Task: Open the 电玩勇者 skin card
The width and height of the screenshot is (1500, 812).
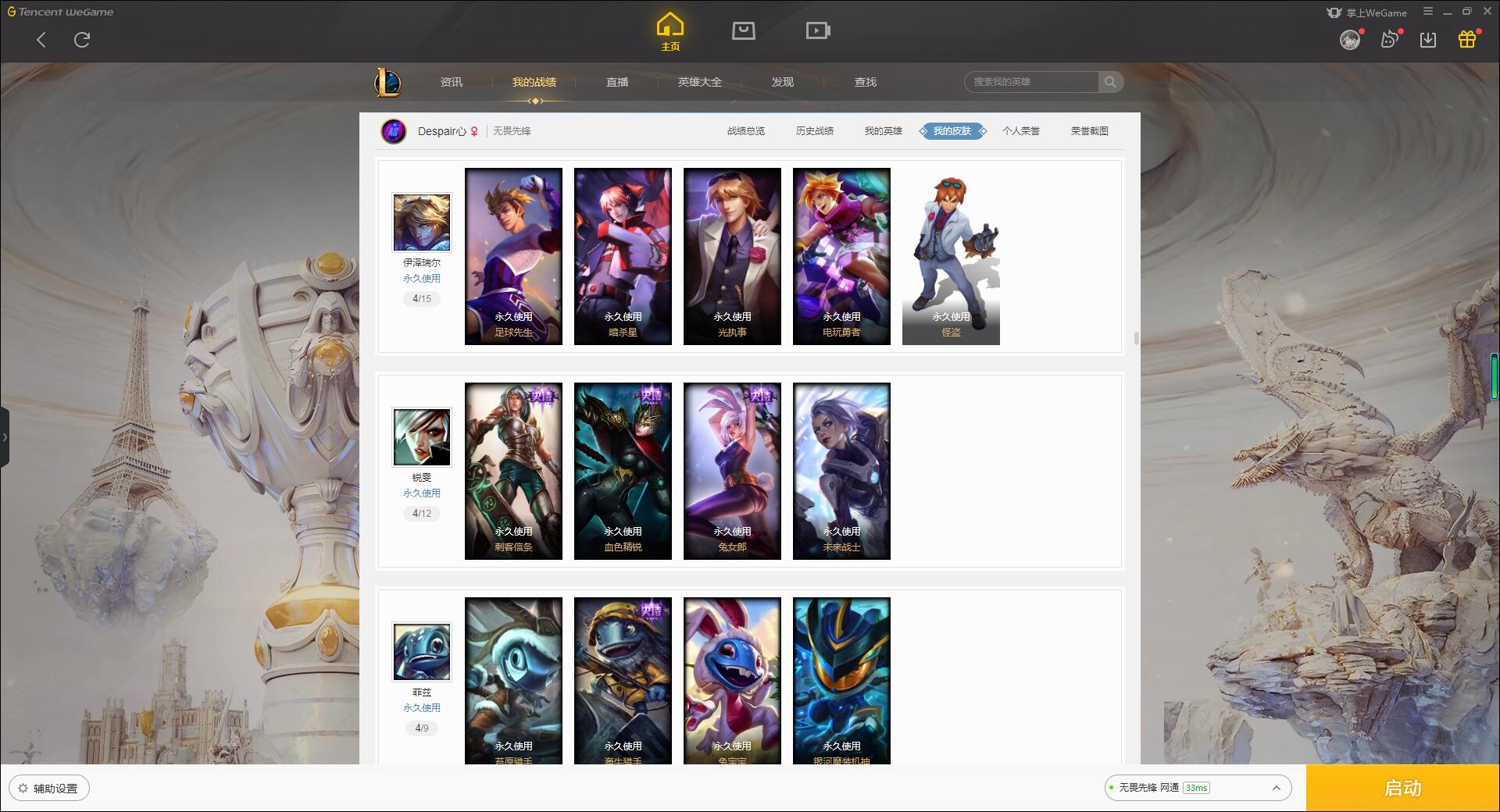Action: [x=841, y=256]
